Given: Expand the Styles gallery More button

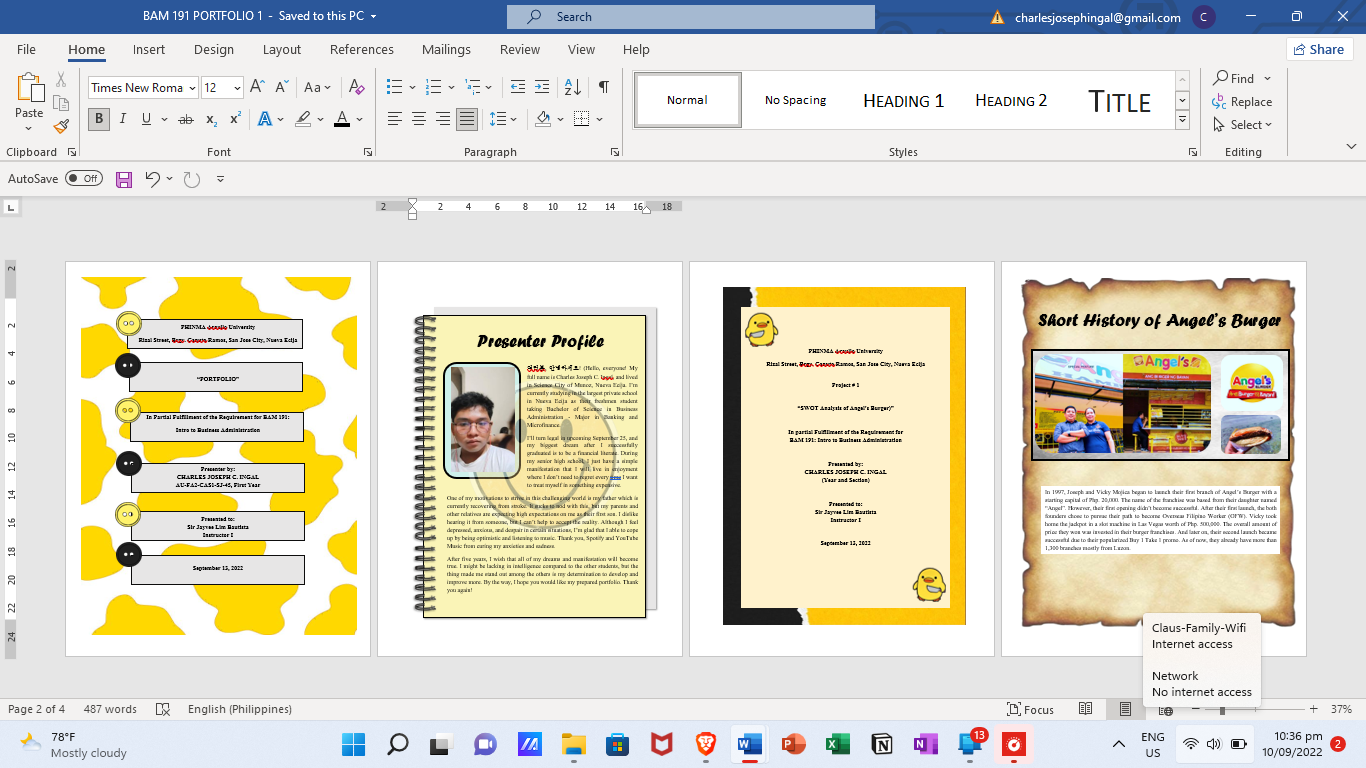Looking at the screenshot, I should coord(1183,120).
